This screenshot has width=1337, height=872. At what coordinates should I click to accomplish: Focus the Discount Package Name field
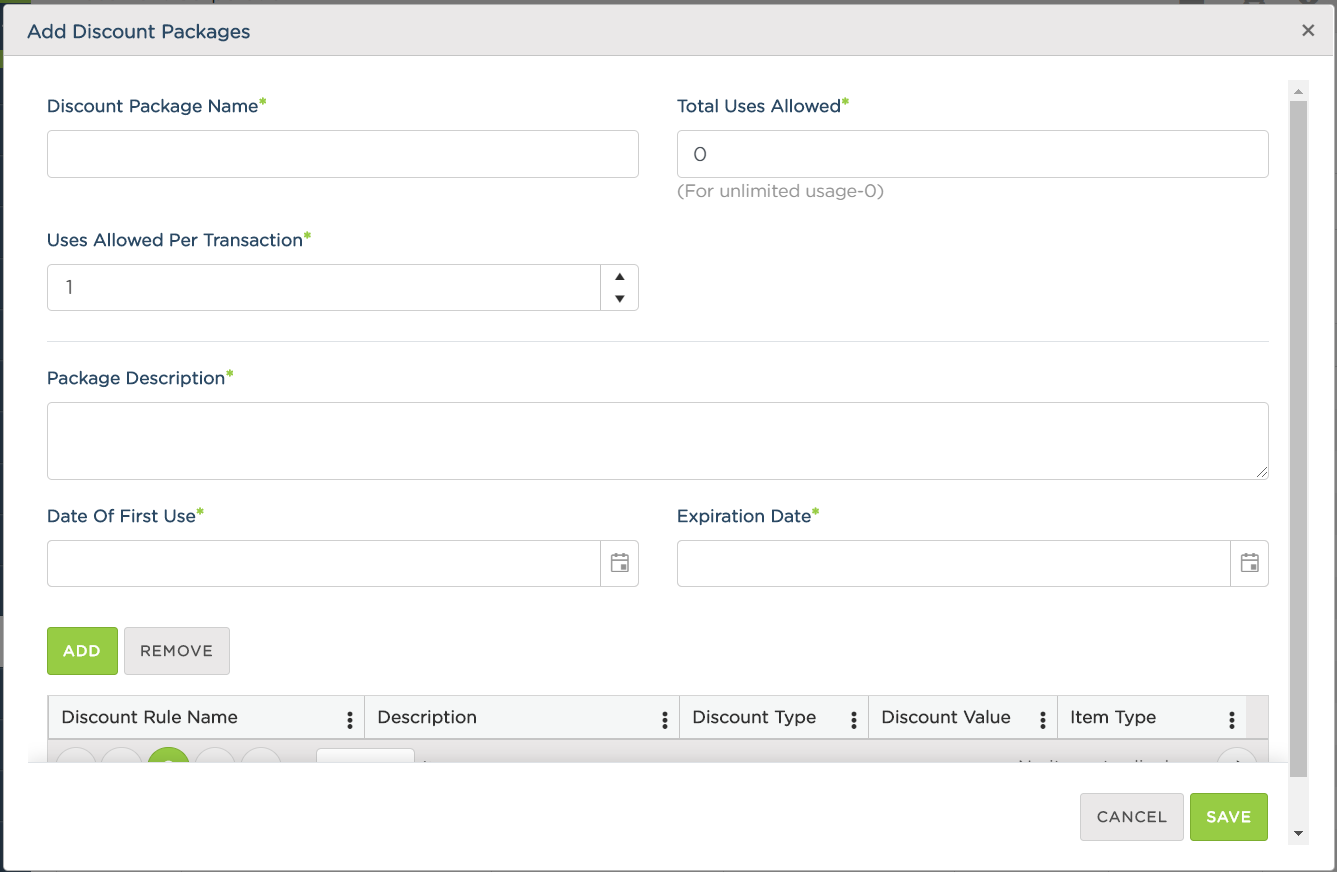[x=343, y=154]
